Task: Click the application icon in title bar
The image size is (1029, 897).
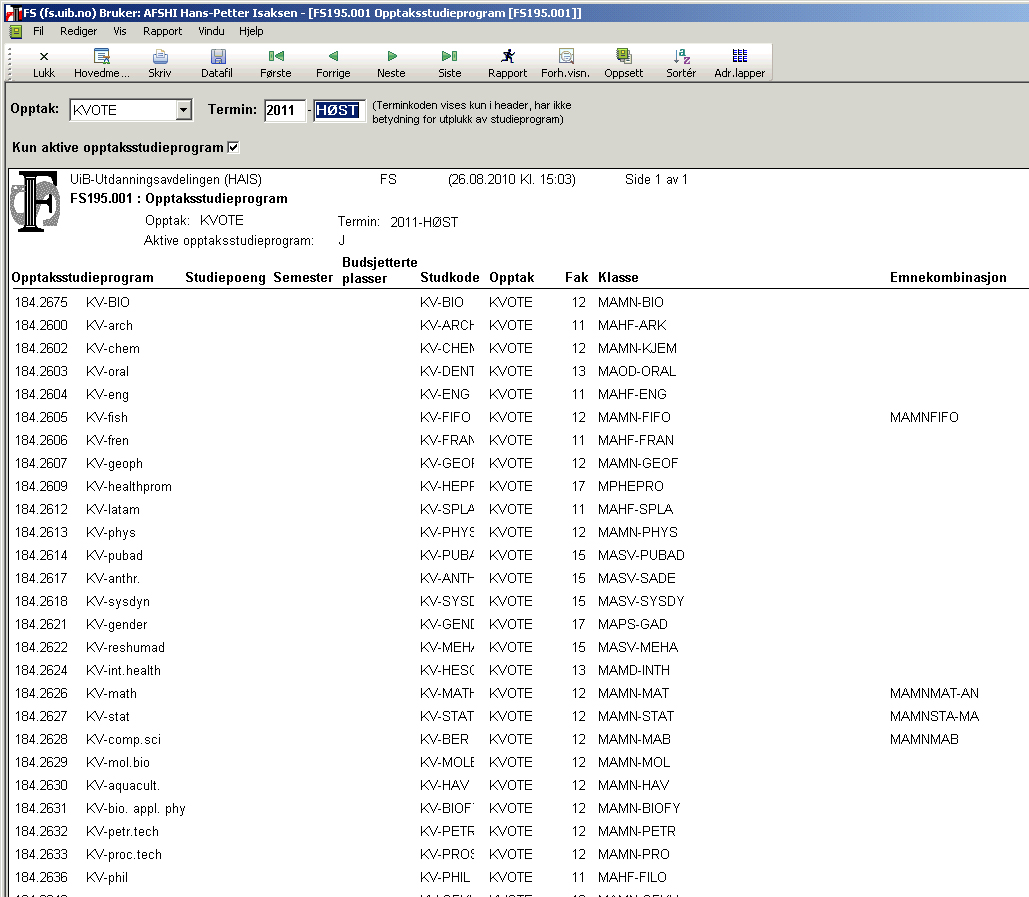Action: coord(13,12)
